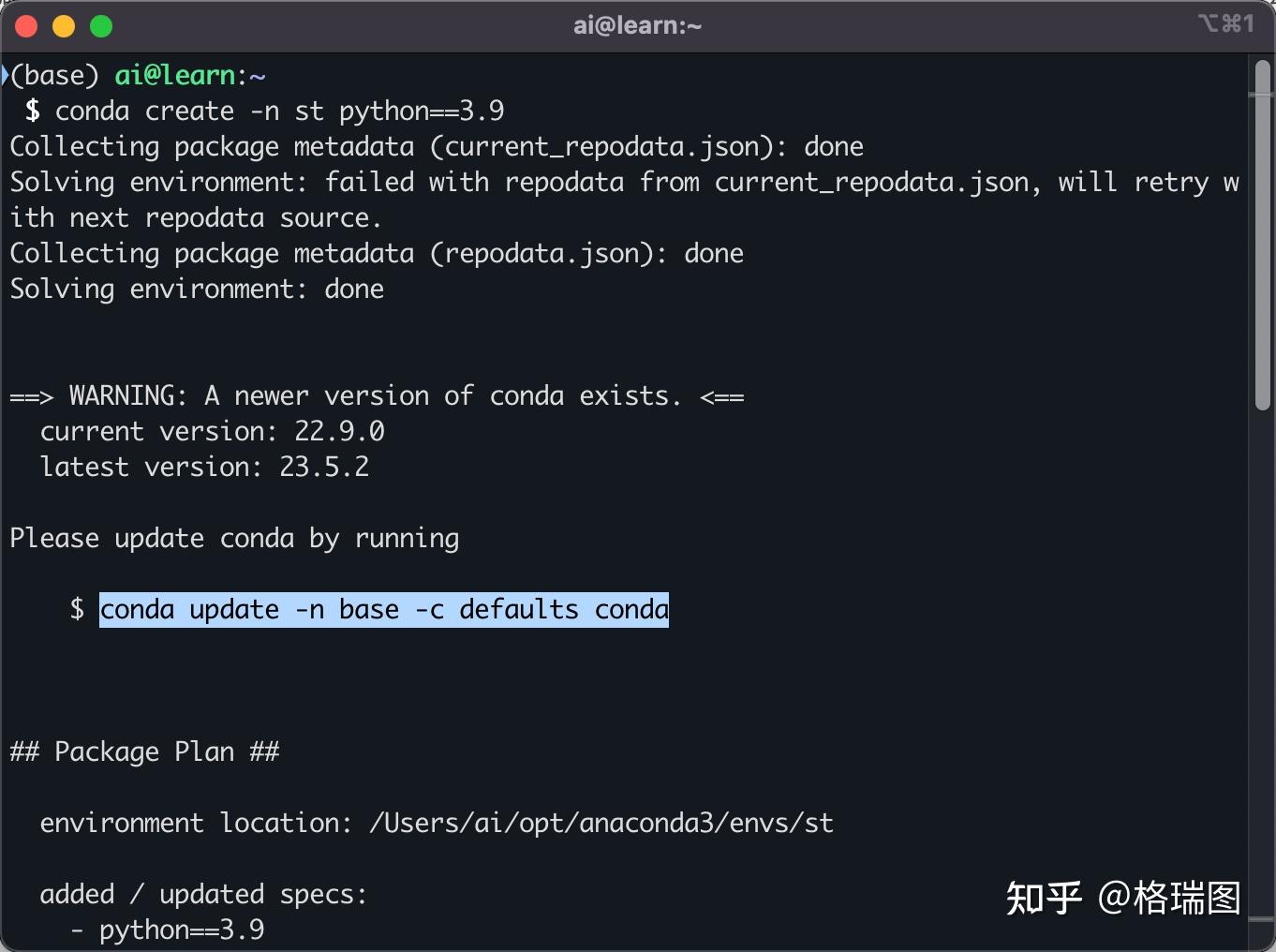Screen dimensions: 1276x952
Task: Click the "current version: 22.9.0" line
Action: [212, 432]
